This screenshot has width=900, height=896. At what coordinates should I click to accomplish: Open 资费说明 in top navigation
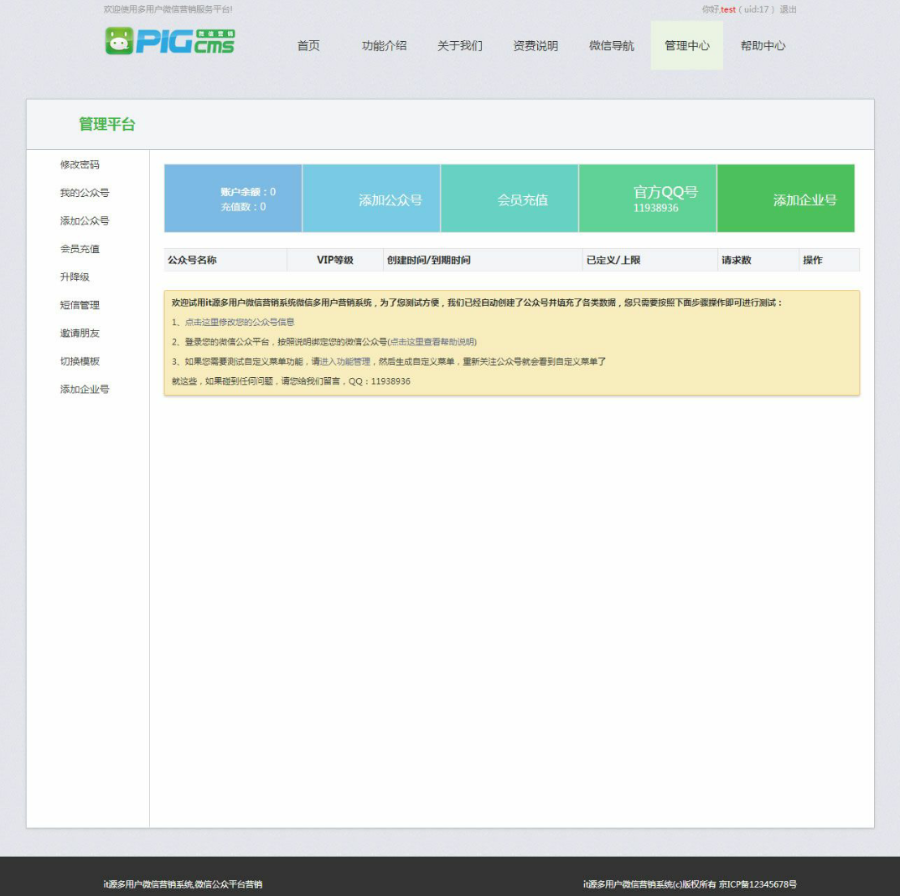(536, 45)
